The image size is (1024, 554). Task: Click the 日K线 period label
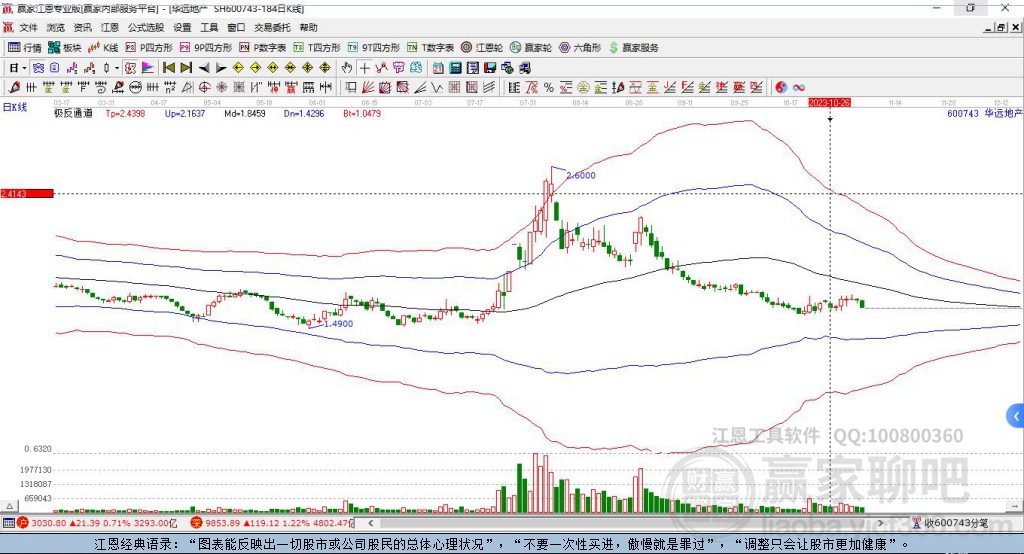pos(14,107)
